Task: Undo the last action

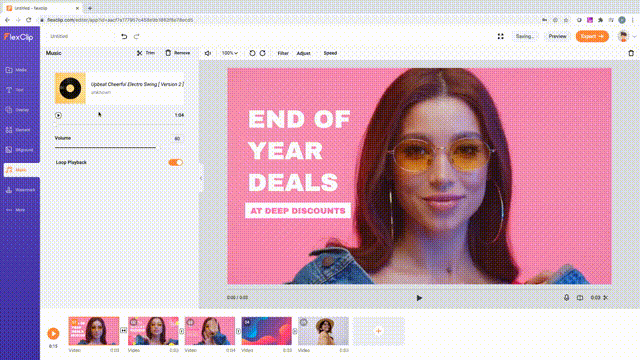Action: point(124,36)
